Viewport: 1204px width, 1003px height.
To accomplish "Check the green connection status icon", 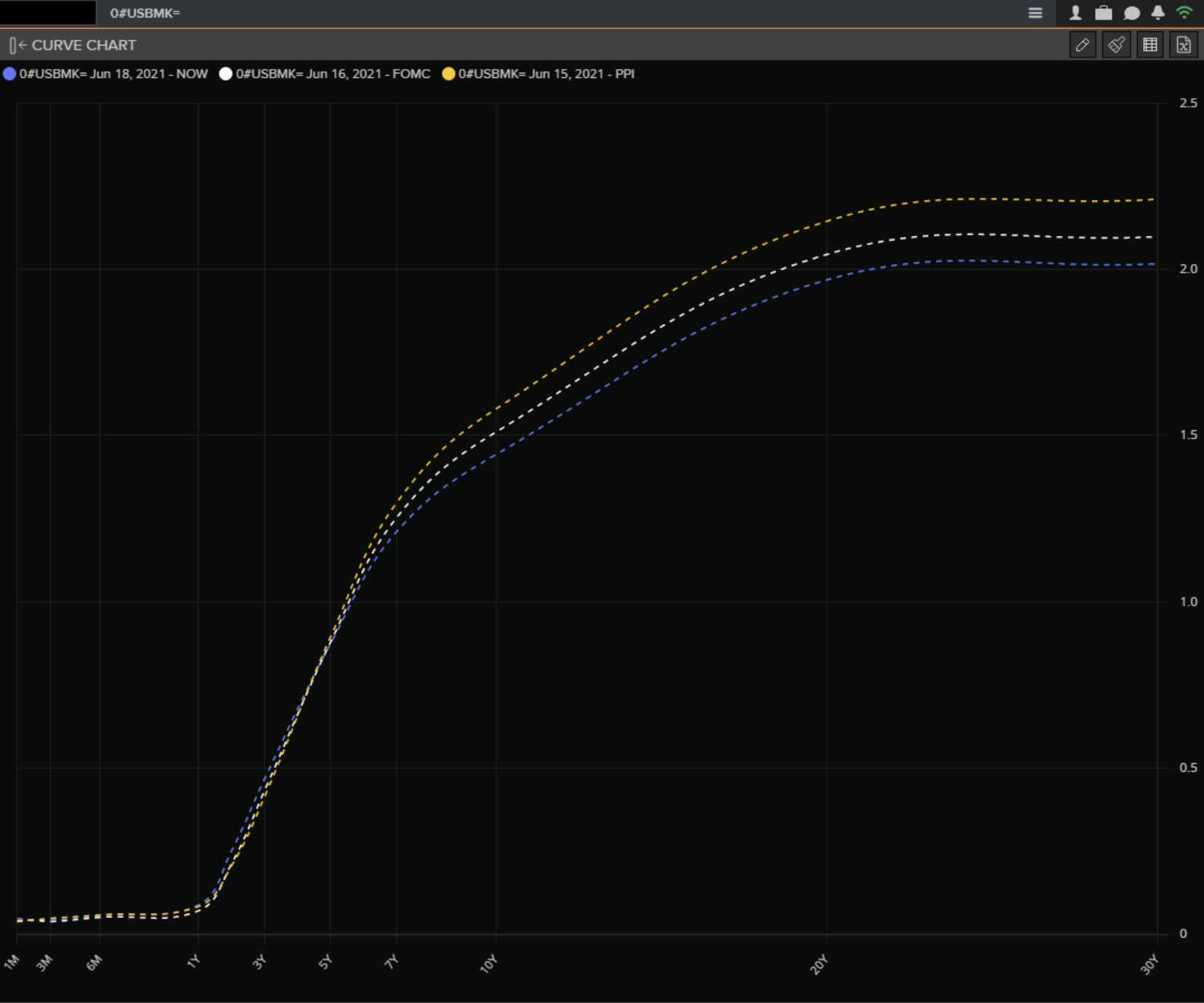I will [x=1184, y=13].
